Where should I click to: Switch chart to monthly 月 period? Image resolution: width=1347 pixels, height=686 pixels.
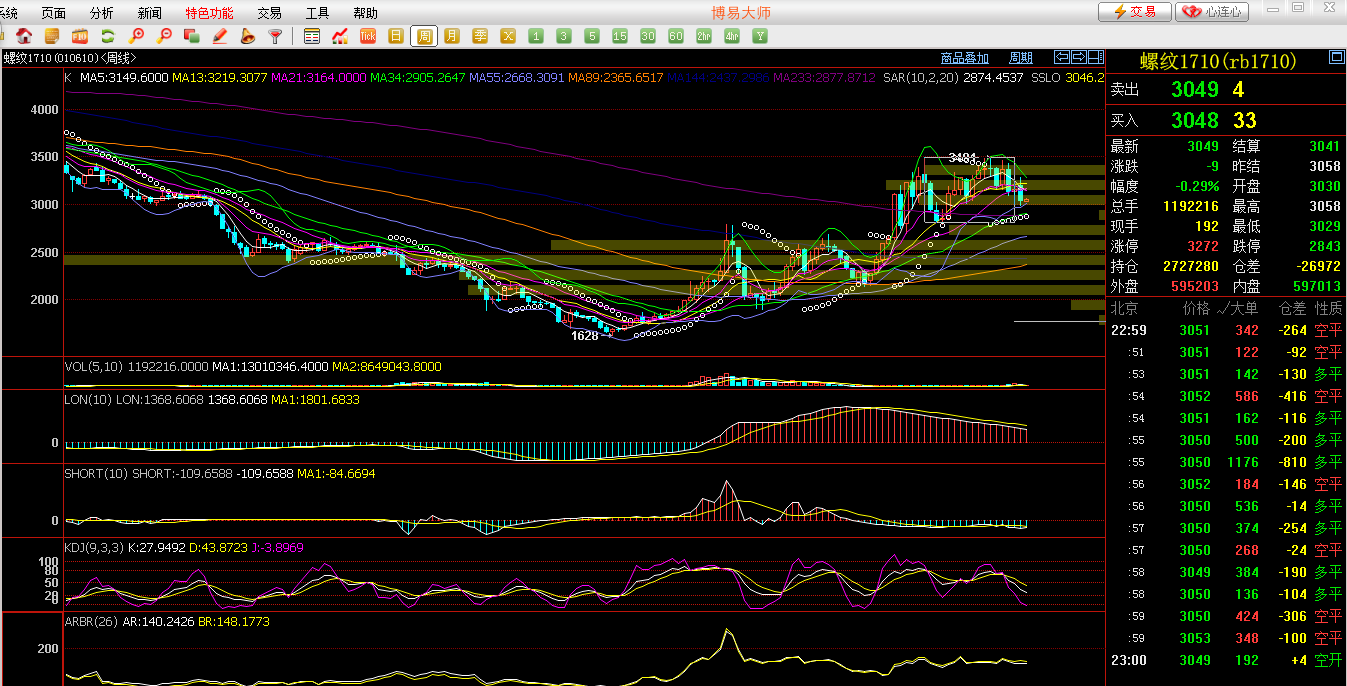(452, 36)
